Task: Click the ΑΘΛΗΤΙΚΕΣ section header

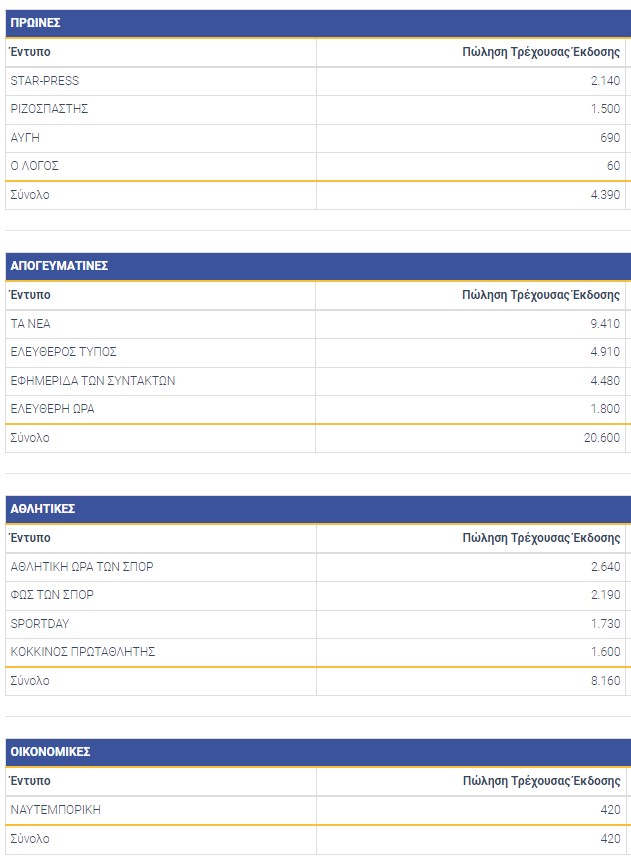Action: tap(43, 509)
